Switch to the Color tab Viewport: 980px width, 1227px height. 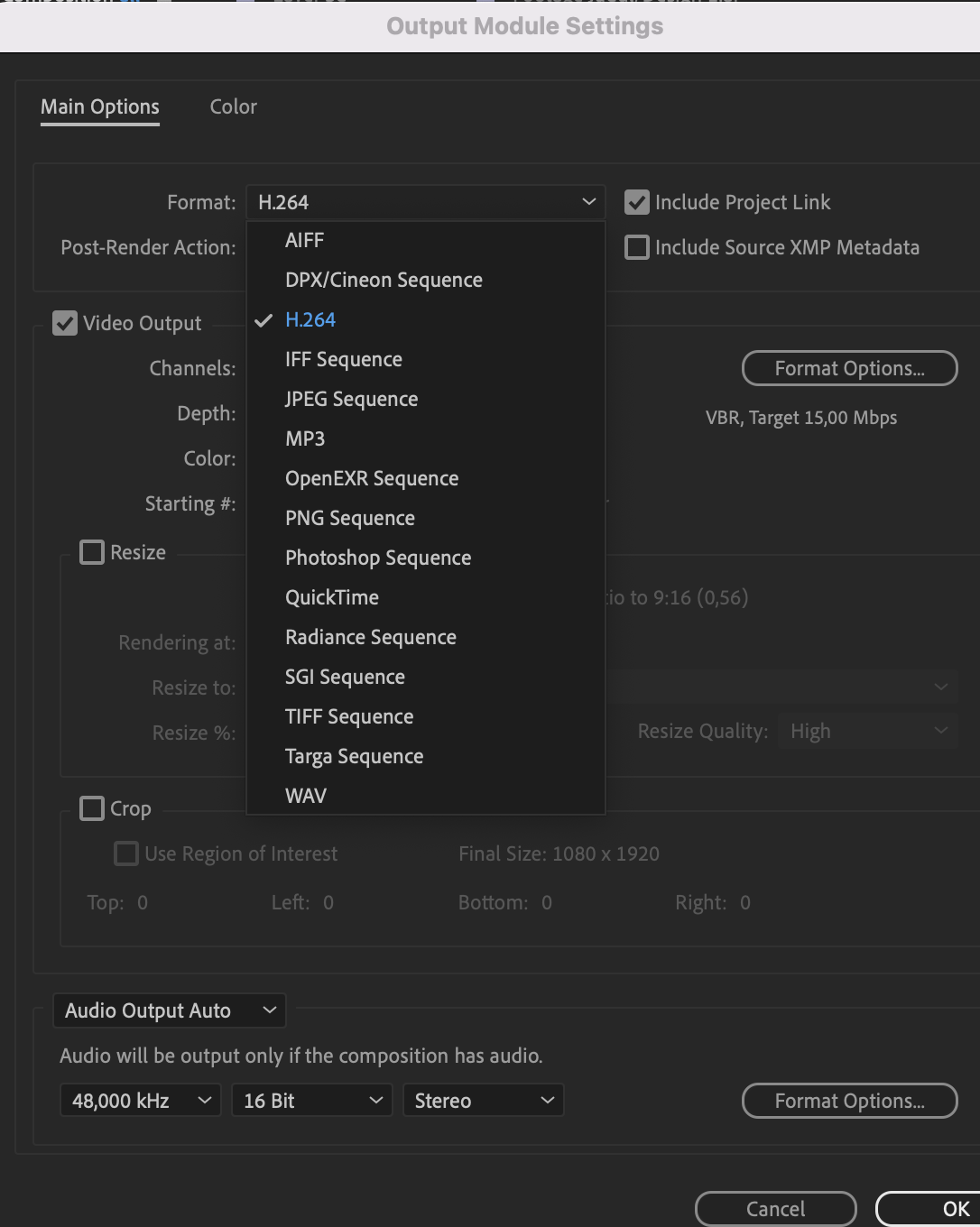tap(233, 106)
